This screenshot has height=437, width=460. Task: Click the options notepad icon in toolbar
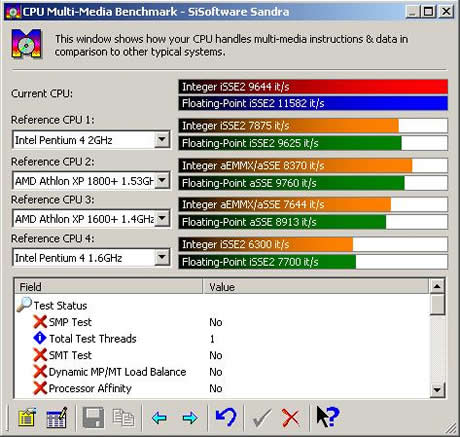27,417
